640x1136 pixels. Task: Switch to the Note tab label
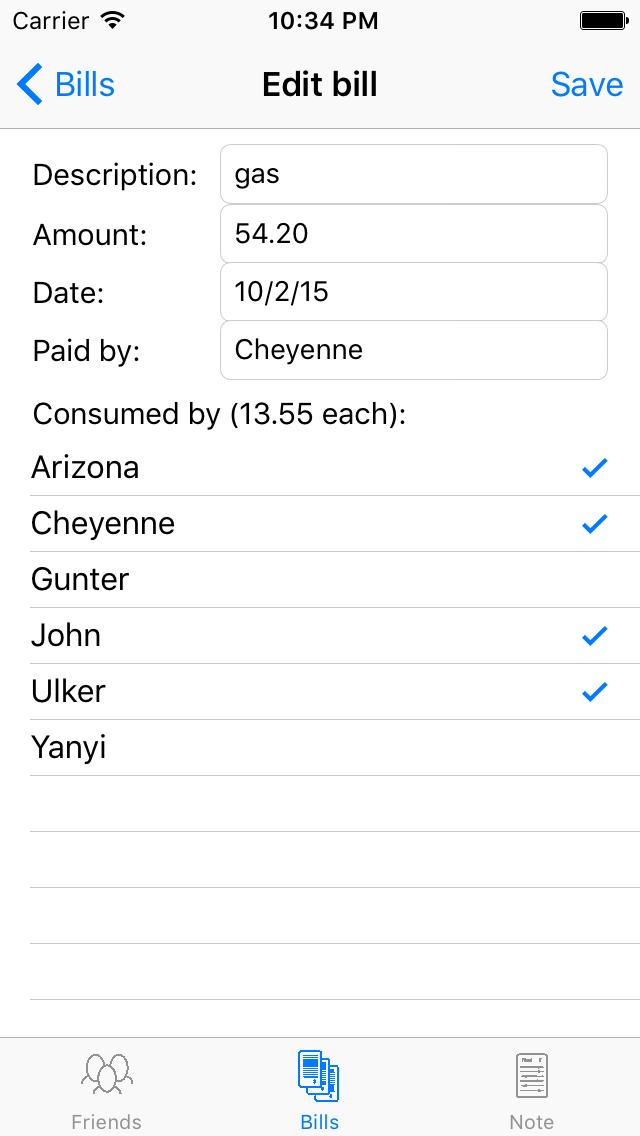tap(531, 1122)
